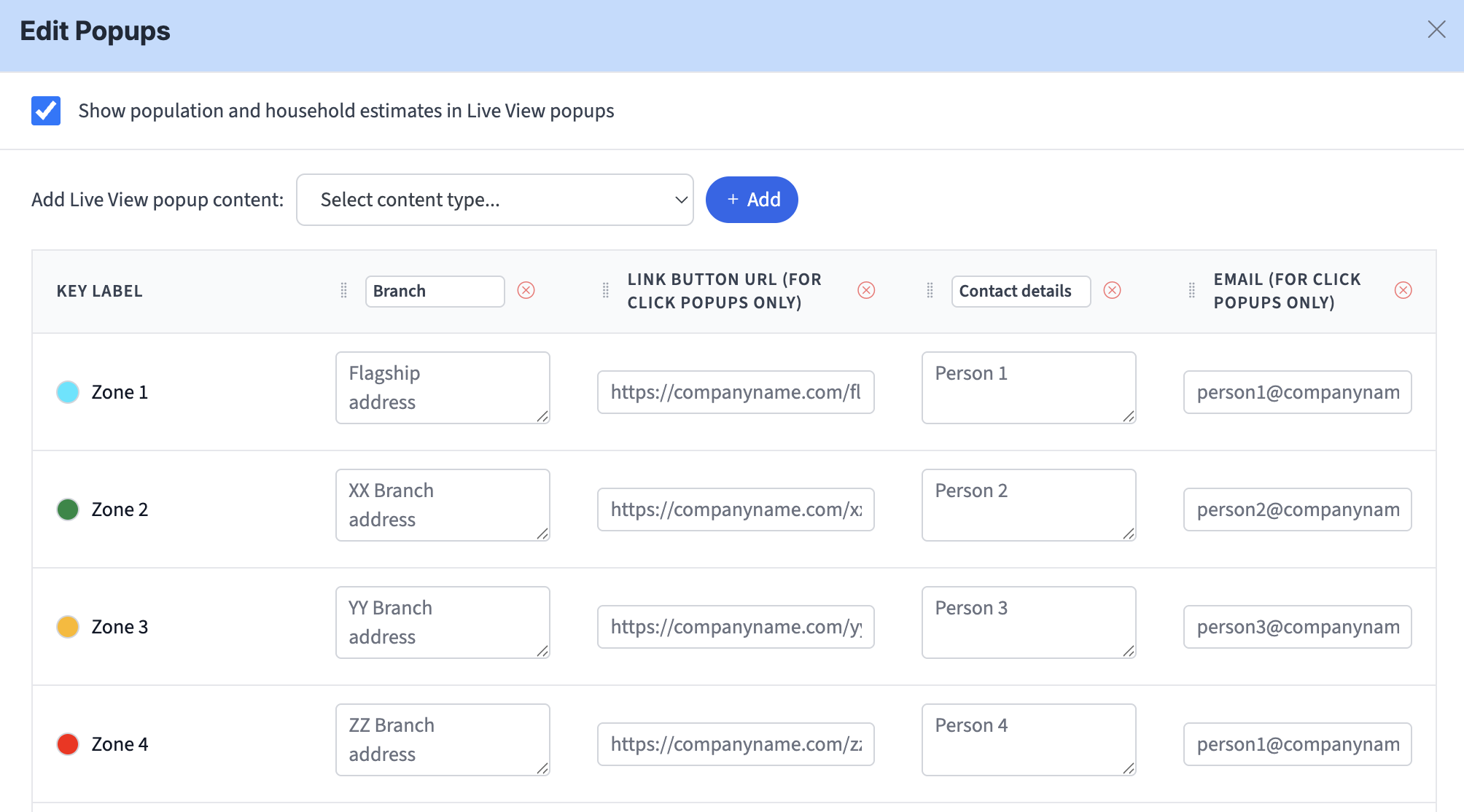The height and width of the screenshot is (812, 1464).
Task: Click the Zone 1 cyan color swatch
Action: click(68, 392)
